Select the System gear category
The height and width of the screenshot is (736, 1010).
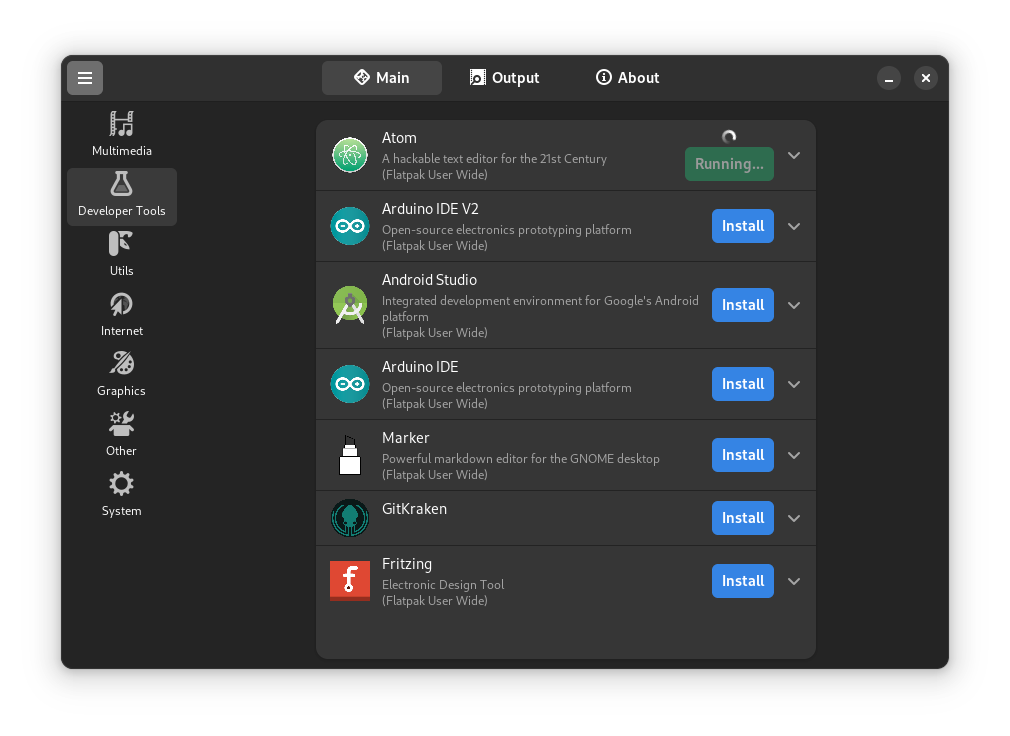point(121,484)
